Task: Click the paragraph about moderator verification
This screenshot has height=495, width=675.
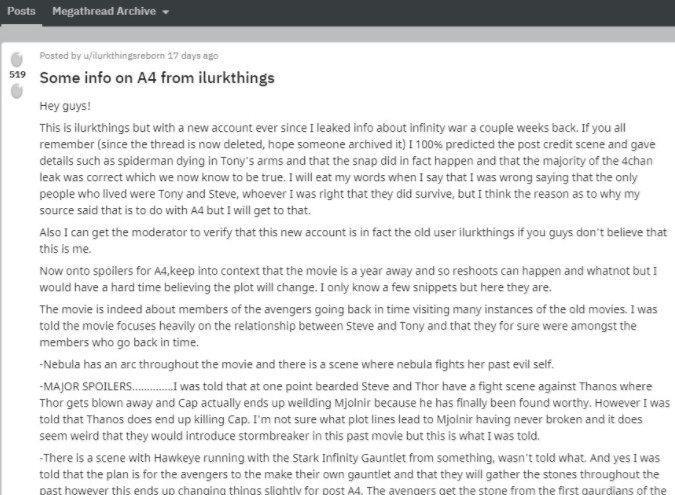Action: pyautogui.click(x=350, y=239)
